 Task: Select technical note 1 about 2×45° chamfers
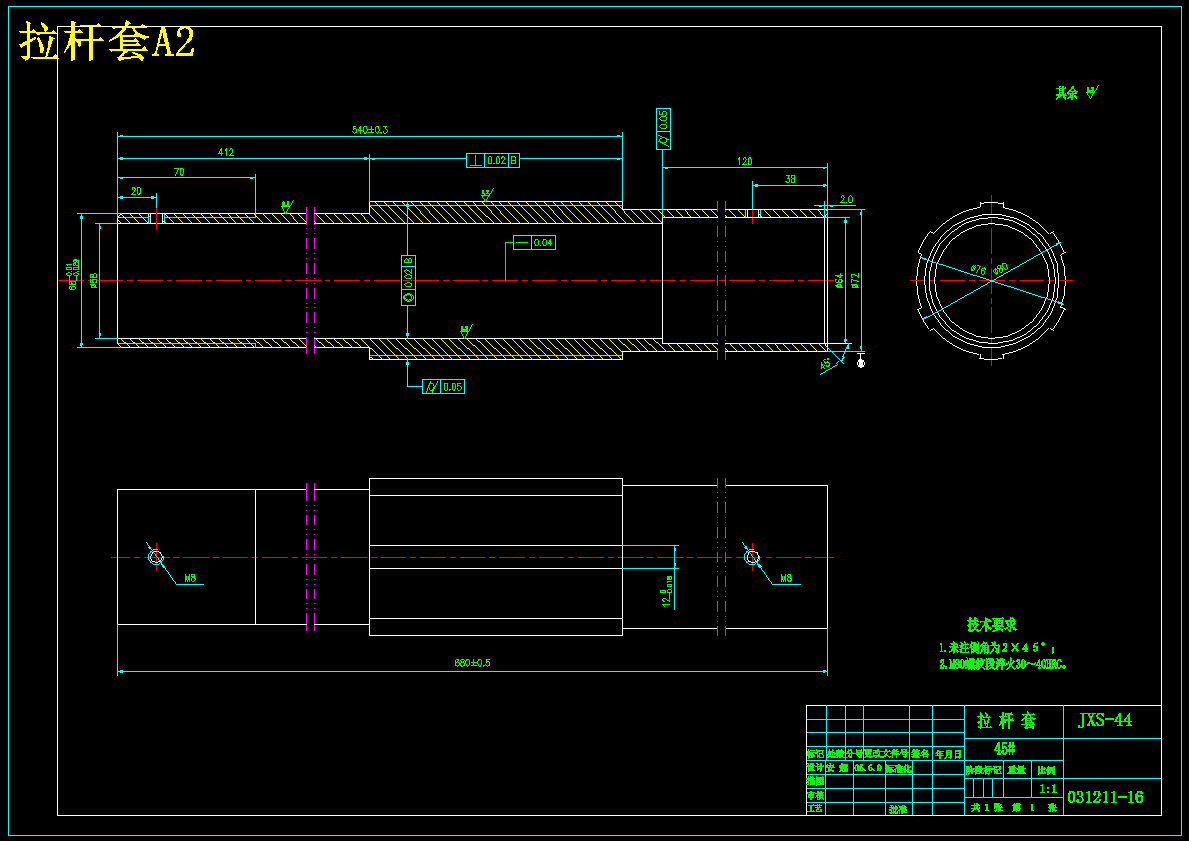click(x=996, y=648)
